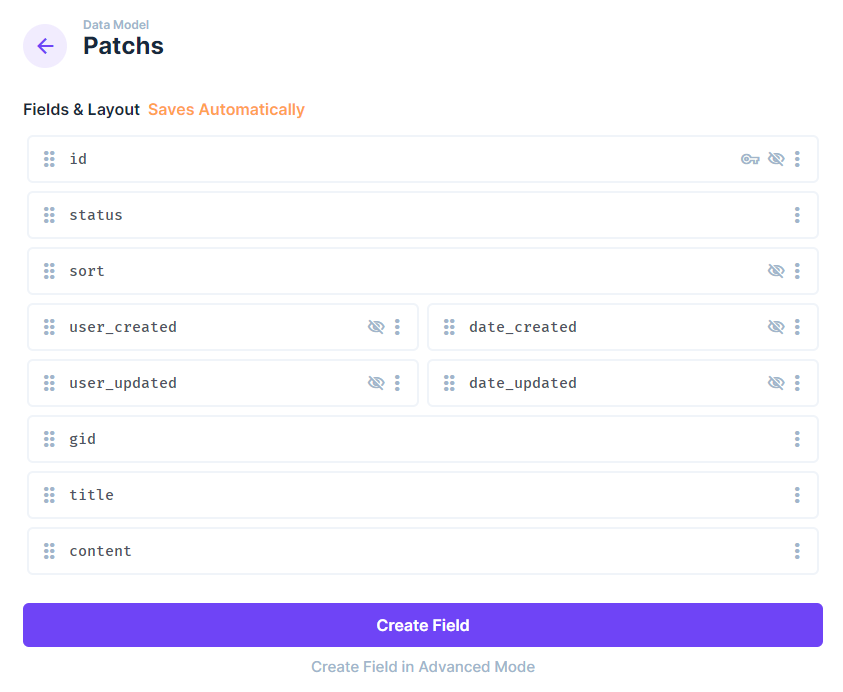Toggle visibility for date_updated
This screenshot has width=843, height=692.
tap(777, 383)
